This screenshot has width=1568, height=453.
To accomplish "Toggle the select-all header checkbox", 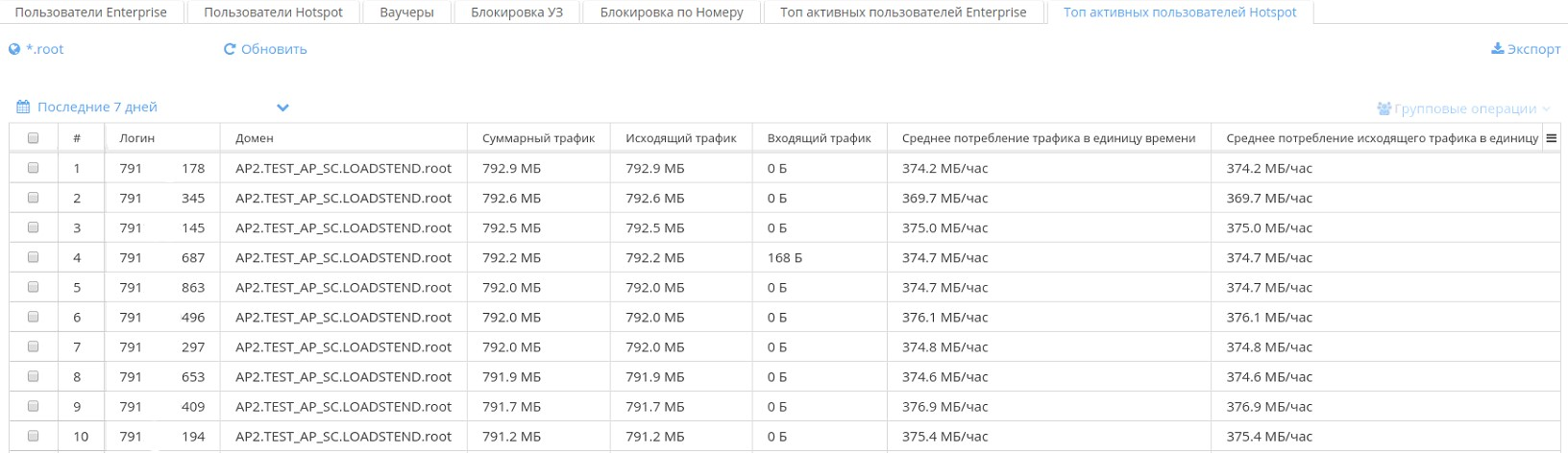I will (34, 138).
